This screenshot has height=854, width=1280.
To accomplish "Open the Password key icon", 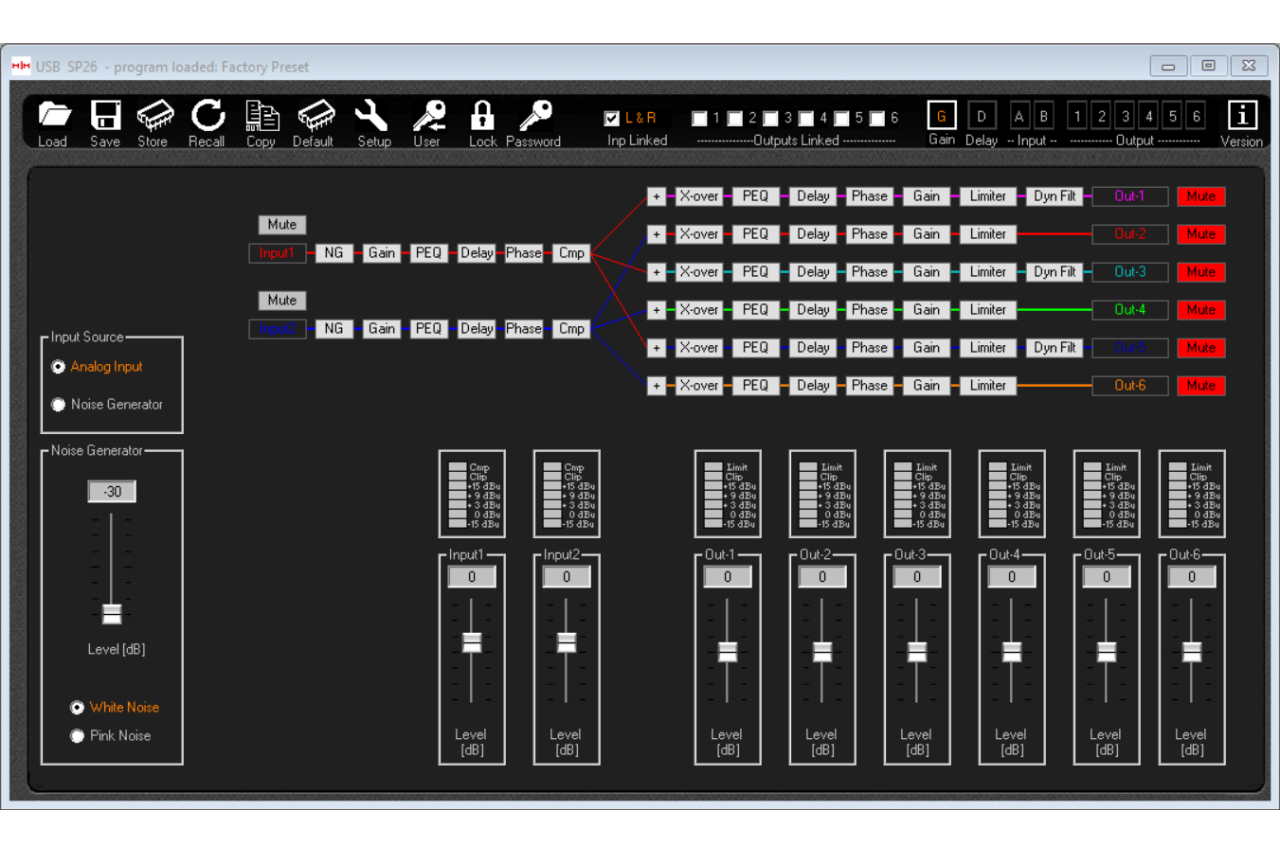I will 534,117.
